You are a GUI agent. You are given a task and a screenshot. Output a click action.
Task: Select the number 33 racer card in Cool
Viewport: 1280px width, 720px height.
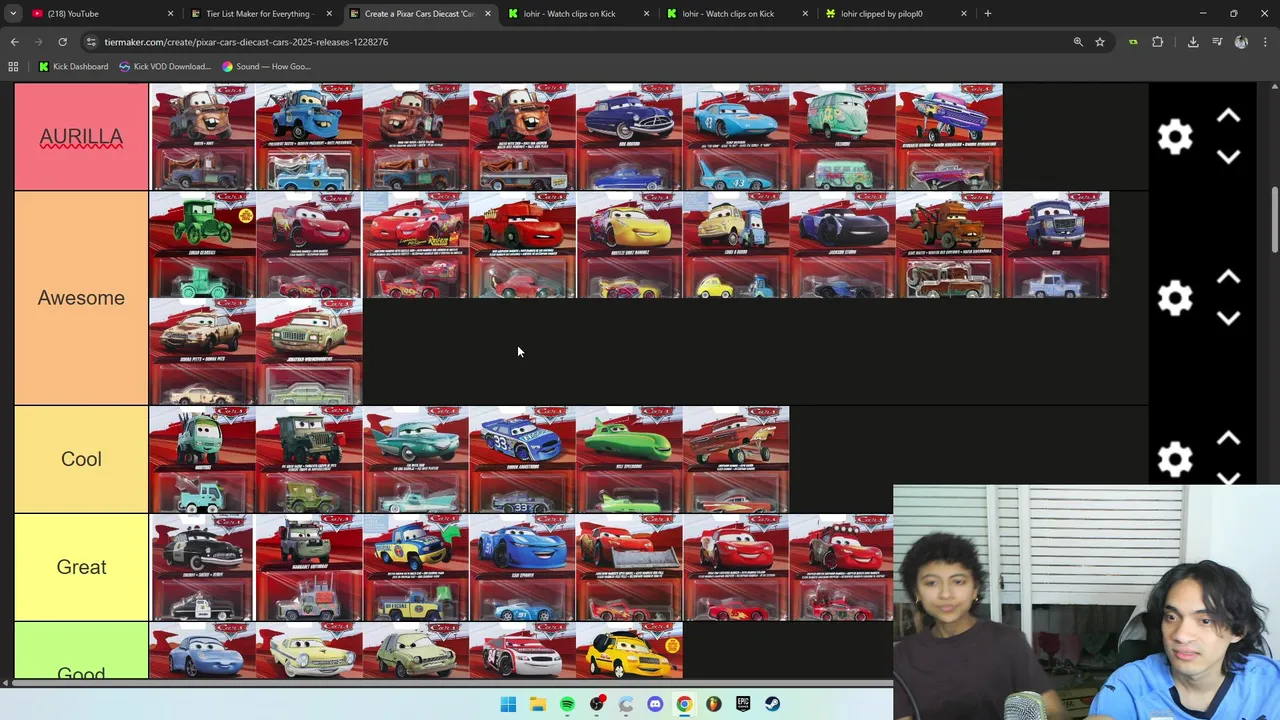click(x=522, y=459)
